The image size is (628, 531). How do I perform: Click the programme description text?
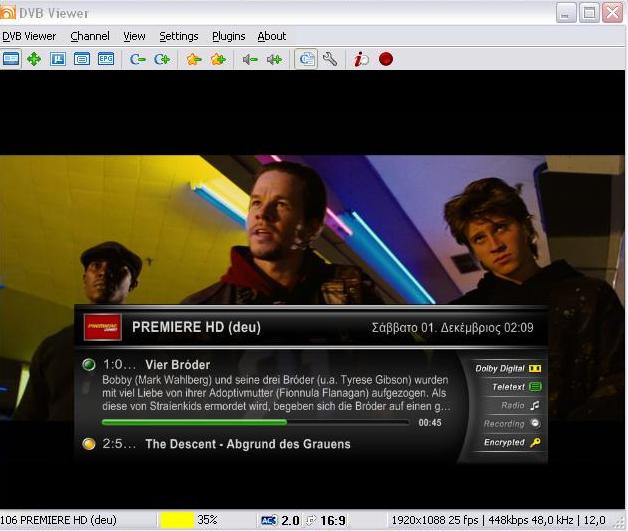pos(276,393)
